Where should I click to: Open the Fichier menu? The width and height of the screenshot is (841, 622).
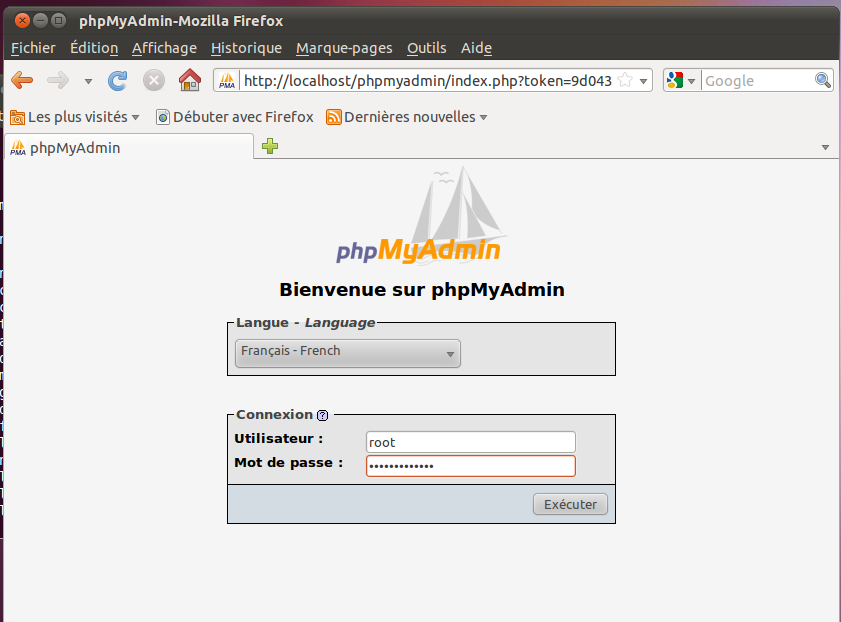(33, 48)
